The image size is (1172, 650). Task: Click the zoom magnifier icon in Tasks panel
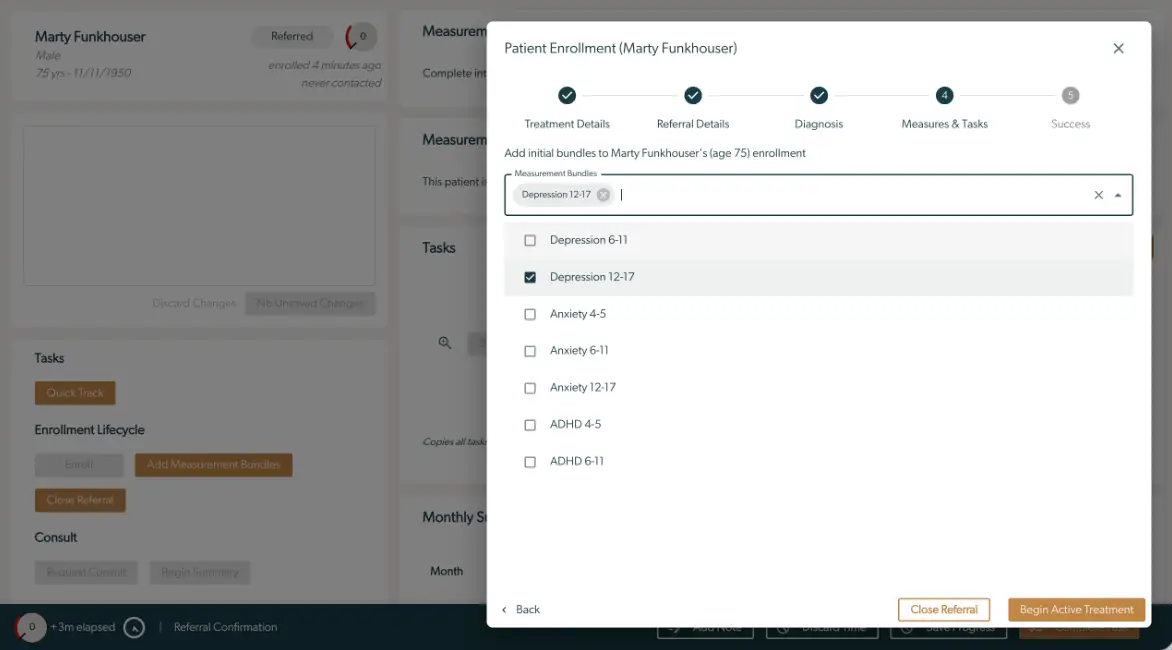coord(444,343)
